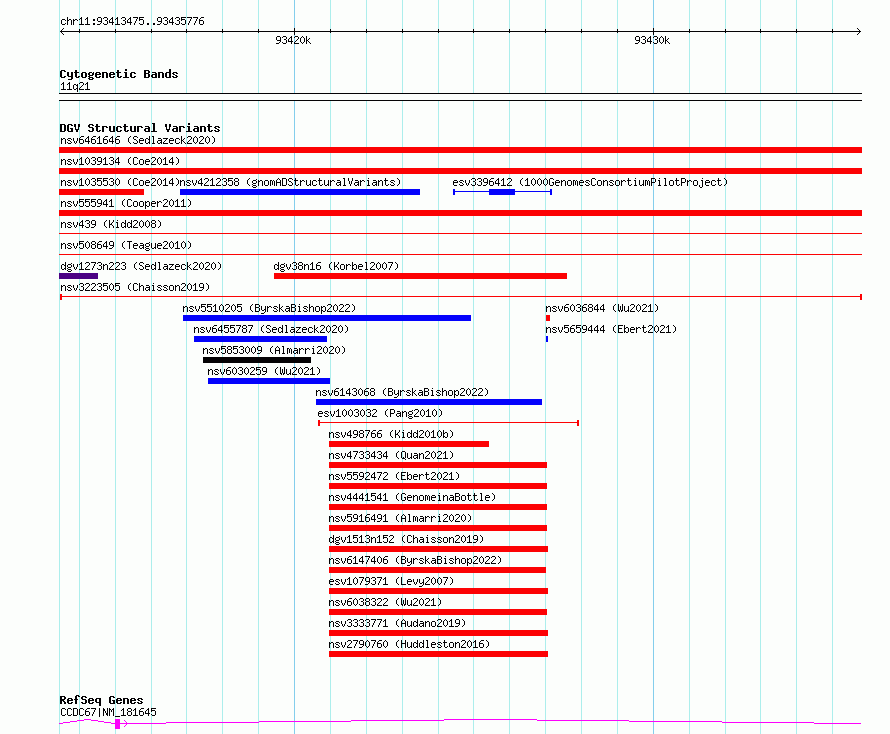Image resolution: width=890 pixels, height=734 pixels.
Task: Click the nsv6461646 (Sedlazeck2020) variant label
Action: click(x=138, y=140)
